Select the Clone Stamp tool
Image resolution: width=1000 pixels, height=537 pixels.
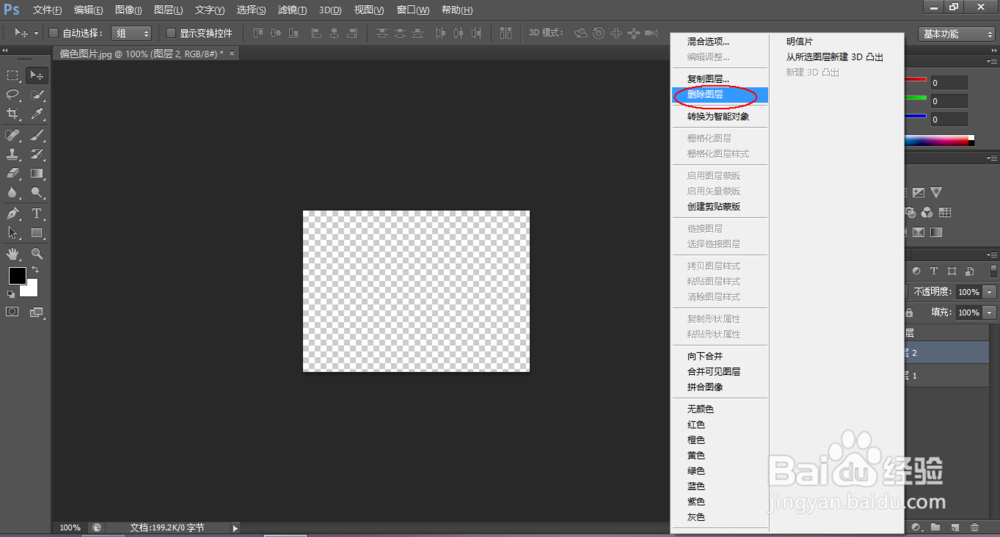click(x=12, y=154)
